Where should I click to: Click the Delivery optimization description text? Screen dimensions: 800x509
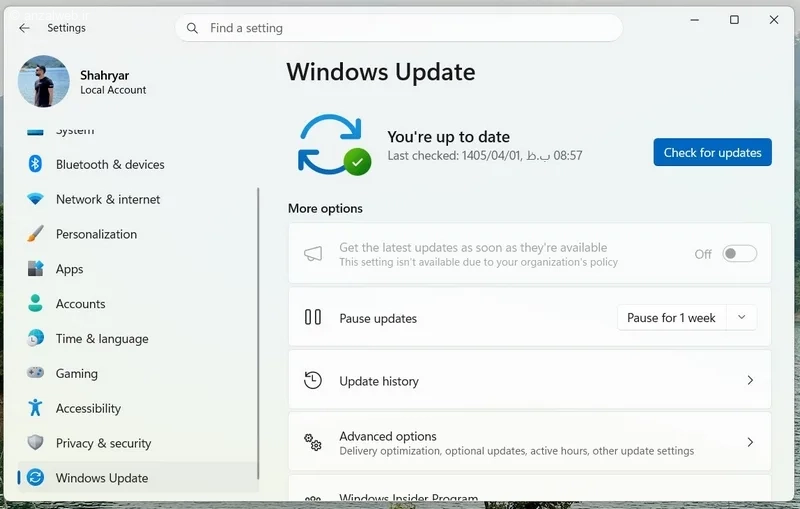(517, 451)
